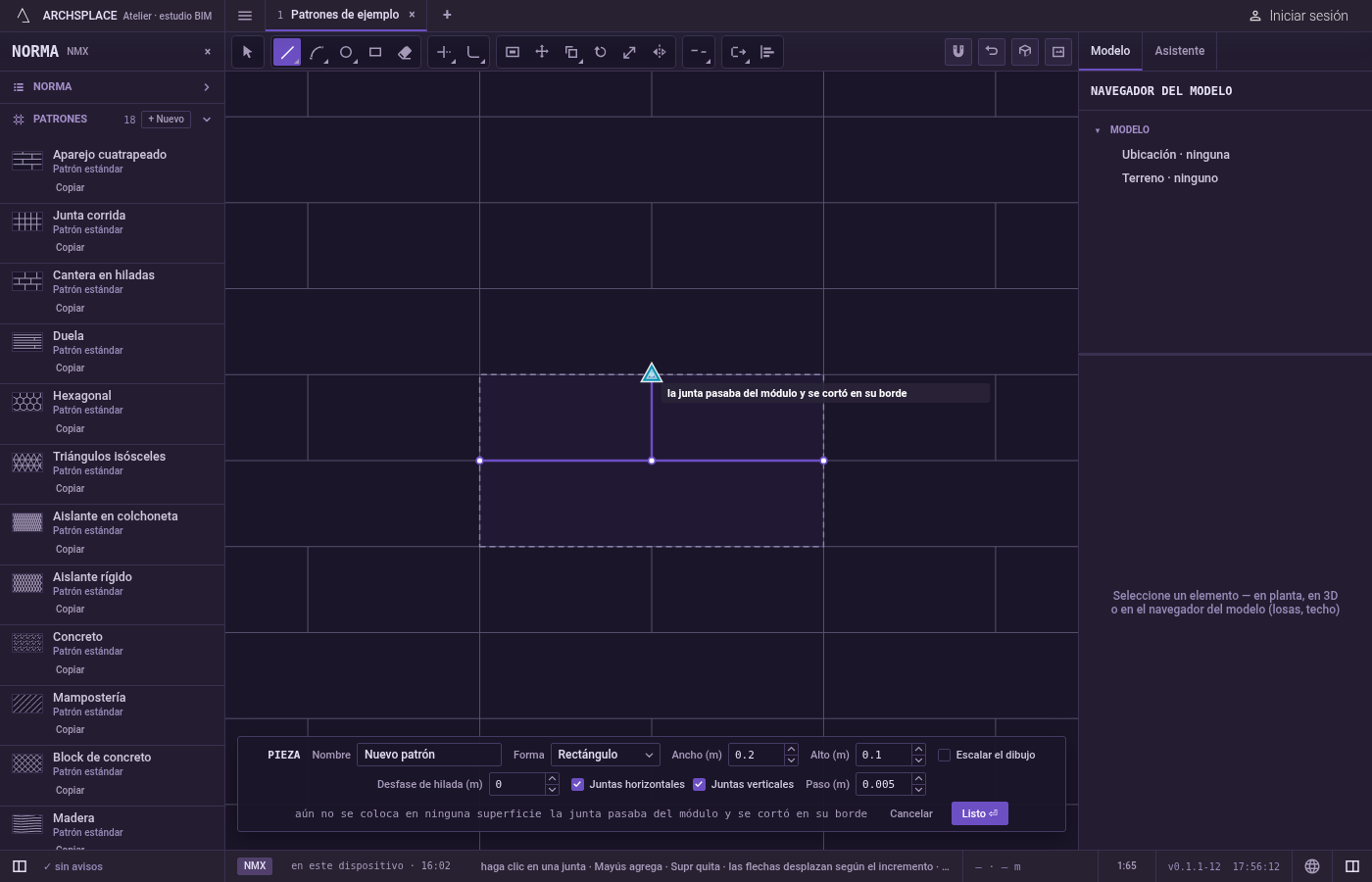This screenshot has height=882, width=1372.
Task: Click the globe language icon in status bar
Action: tap(1312, 866)
